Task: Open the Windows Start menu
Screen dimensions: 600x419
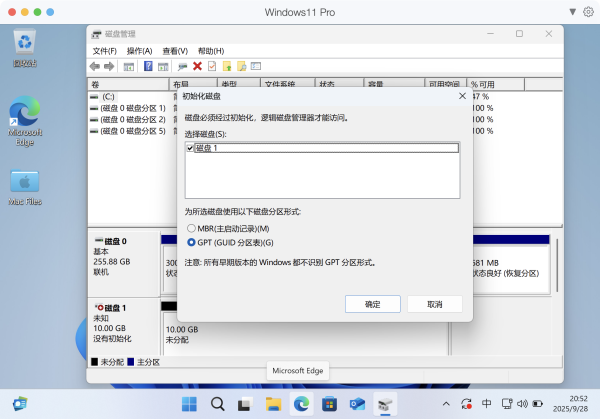Action: coord(189,404)
